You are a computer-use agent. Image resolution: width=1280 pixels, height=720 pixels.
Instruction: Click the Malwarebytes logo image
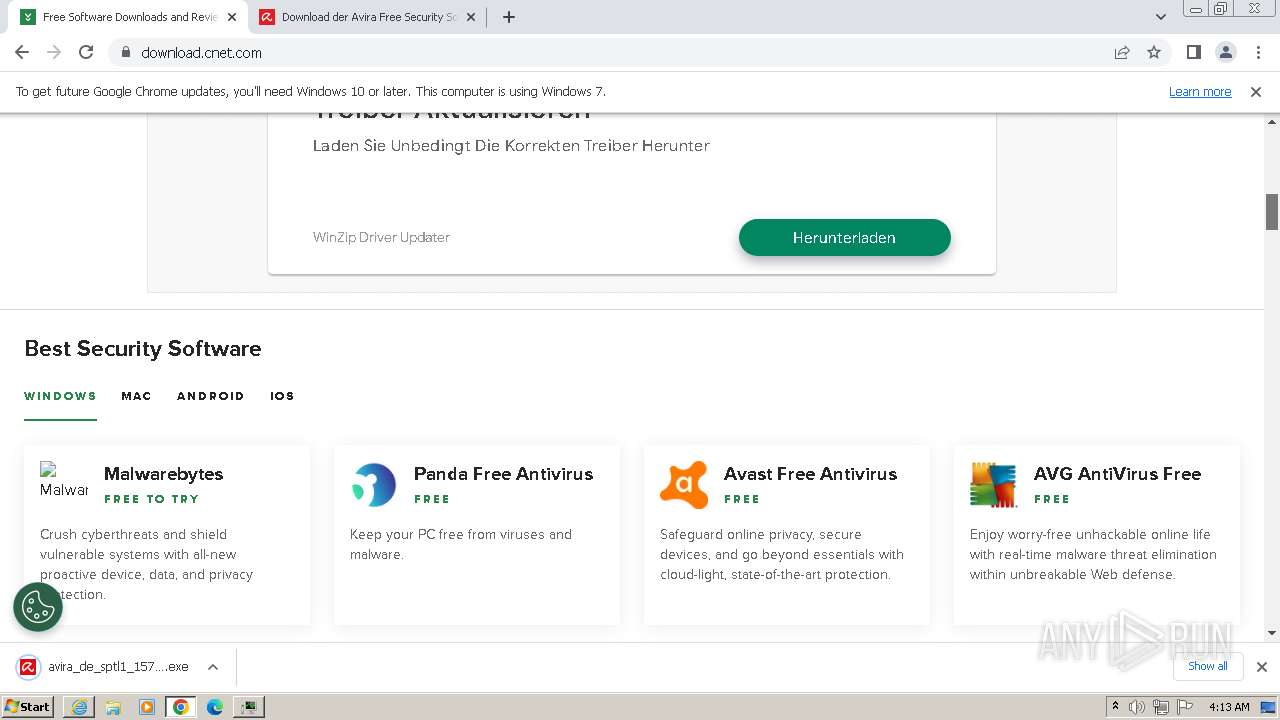(64, 485)
